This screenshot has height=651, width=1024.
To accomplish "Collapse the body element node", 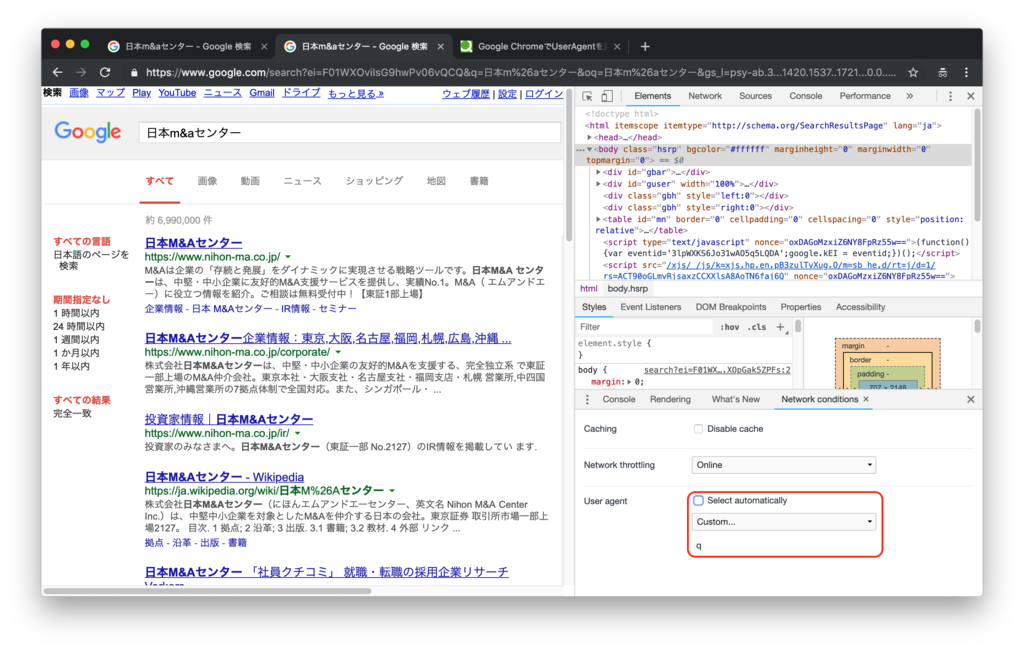I will tap(589, 150).
